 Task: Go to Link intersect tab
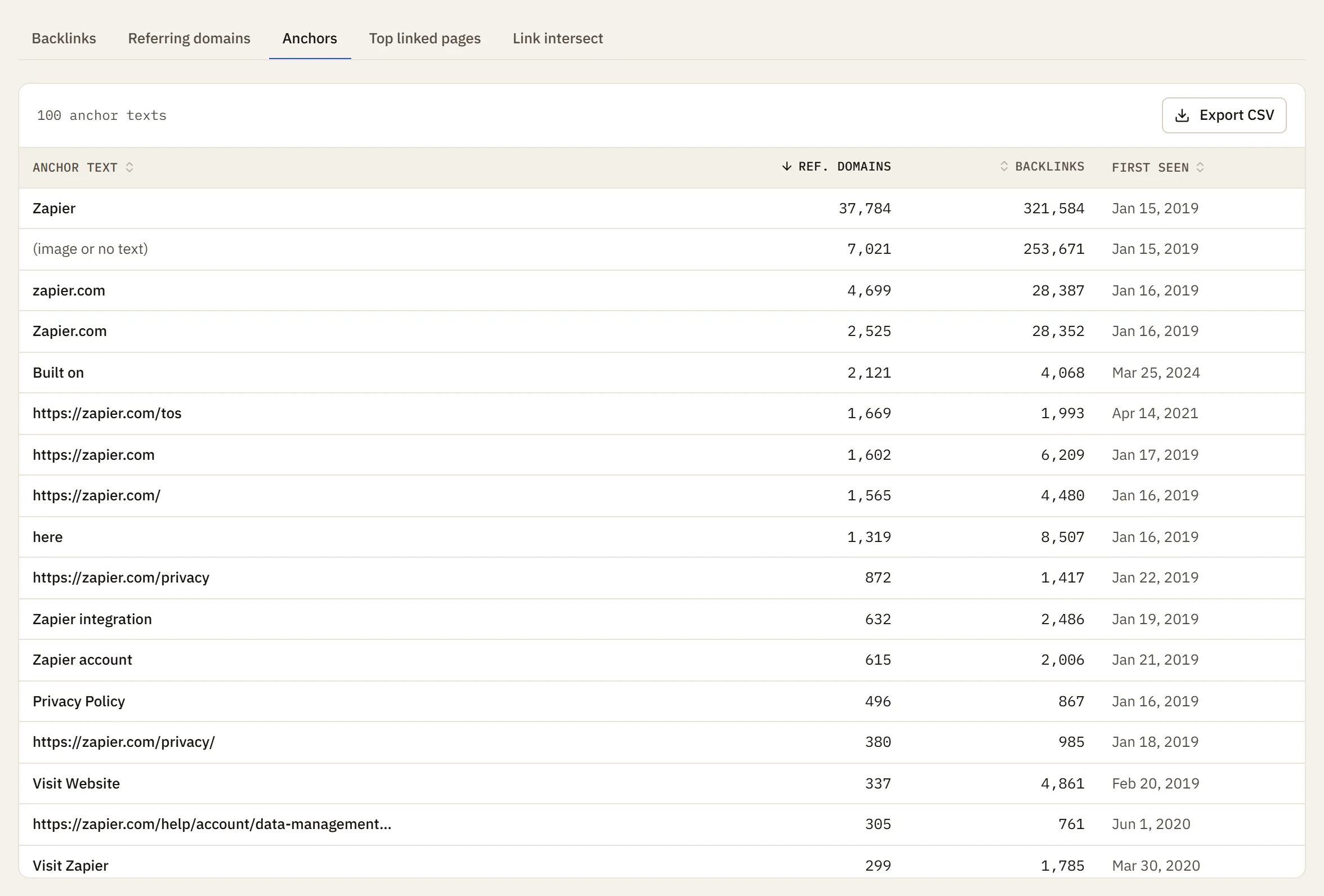point(558,38)
